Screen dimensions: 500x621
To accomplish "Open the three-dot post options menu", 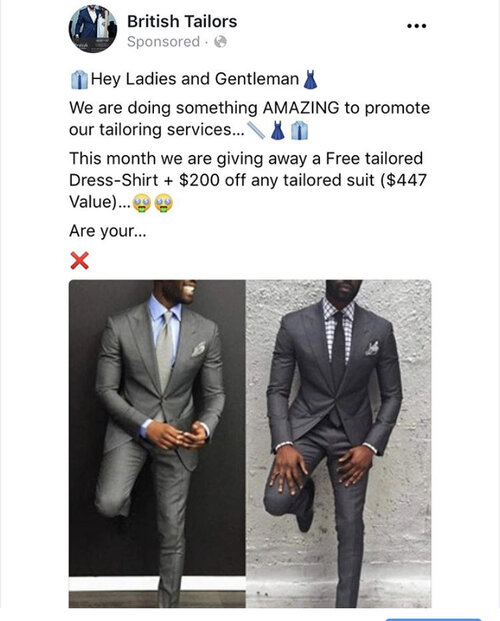I will (x=416, y=26).
